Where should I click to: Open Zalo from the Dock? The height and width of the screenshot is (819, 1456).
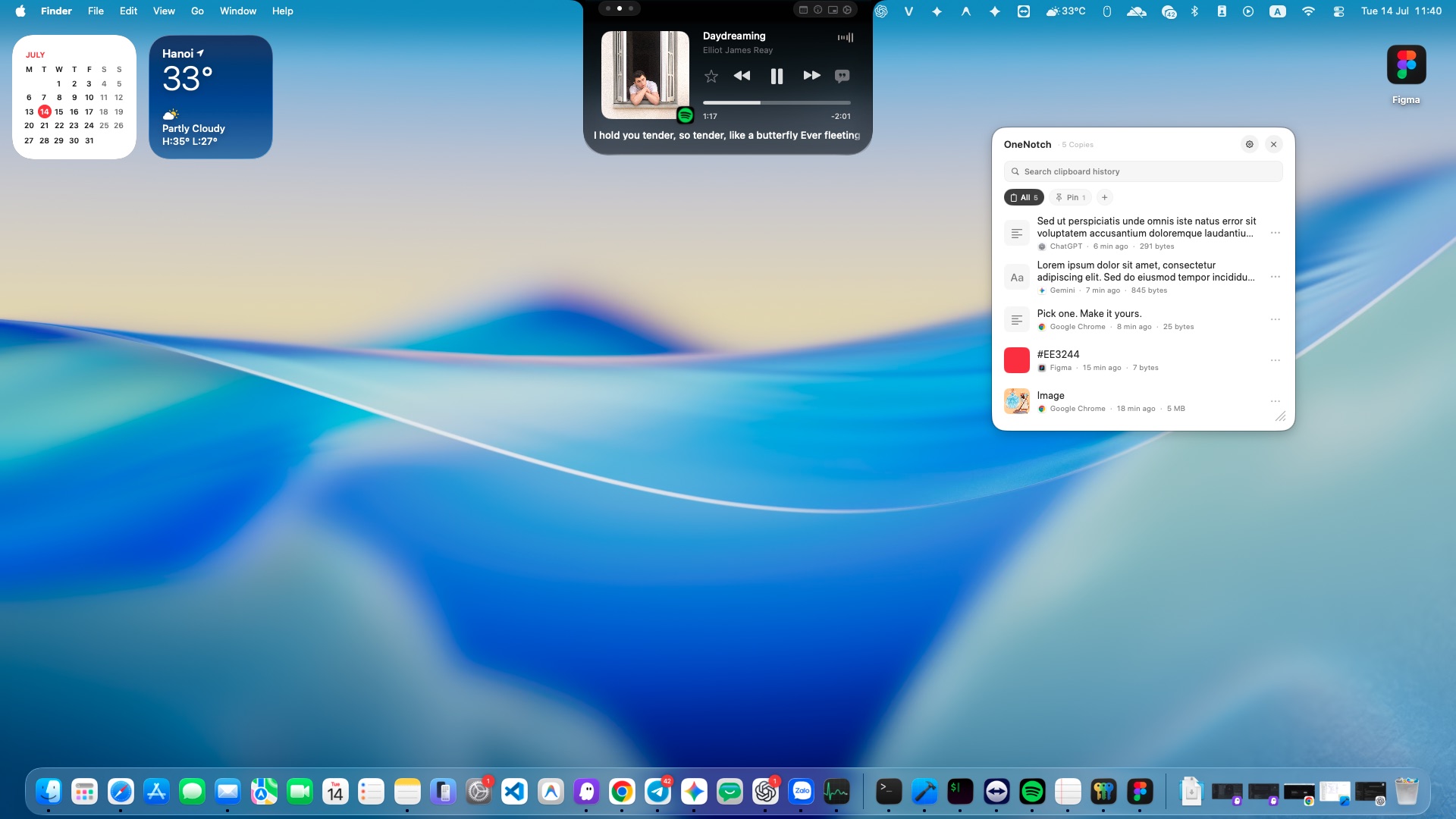801,792
